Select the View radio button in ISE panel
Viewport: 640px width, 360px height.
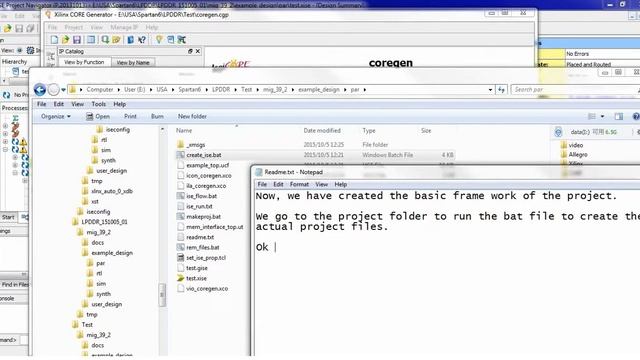tap(19, 50)
